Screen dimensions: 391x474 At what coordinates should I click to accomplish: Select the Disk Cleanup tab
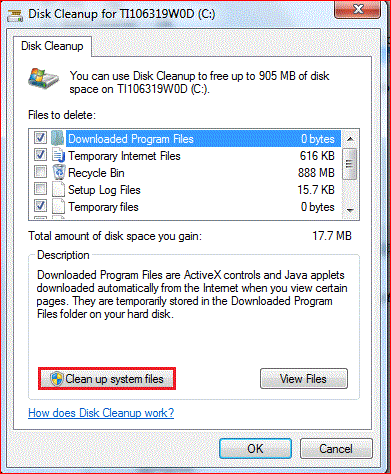52,46
